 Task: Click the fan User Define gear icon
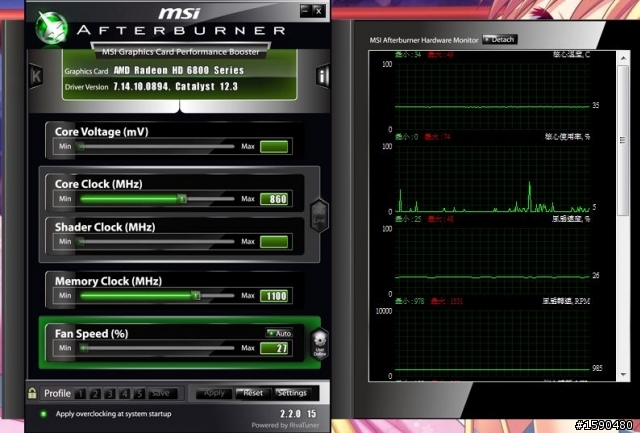click(319, 344)
